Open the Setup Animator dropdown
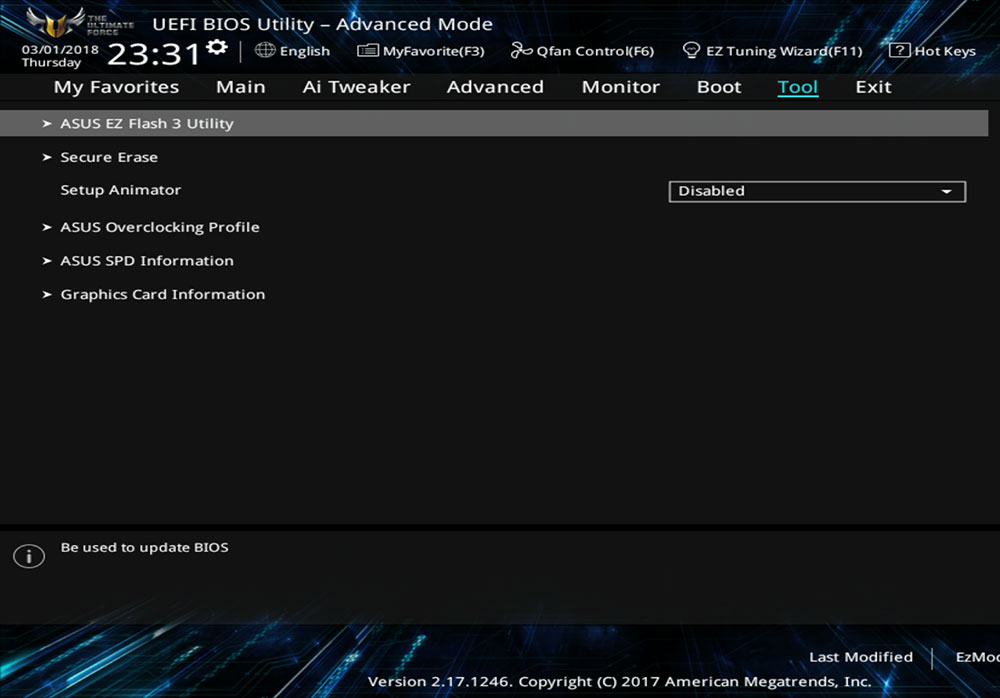 (x=817, y=191)
